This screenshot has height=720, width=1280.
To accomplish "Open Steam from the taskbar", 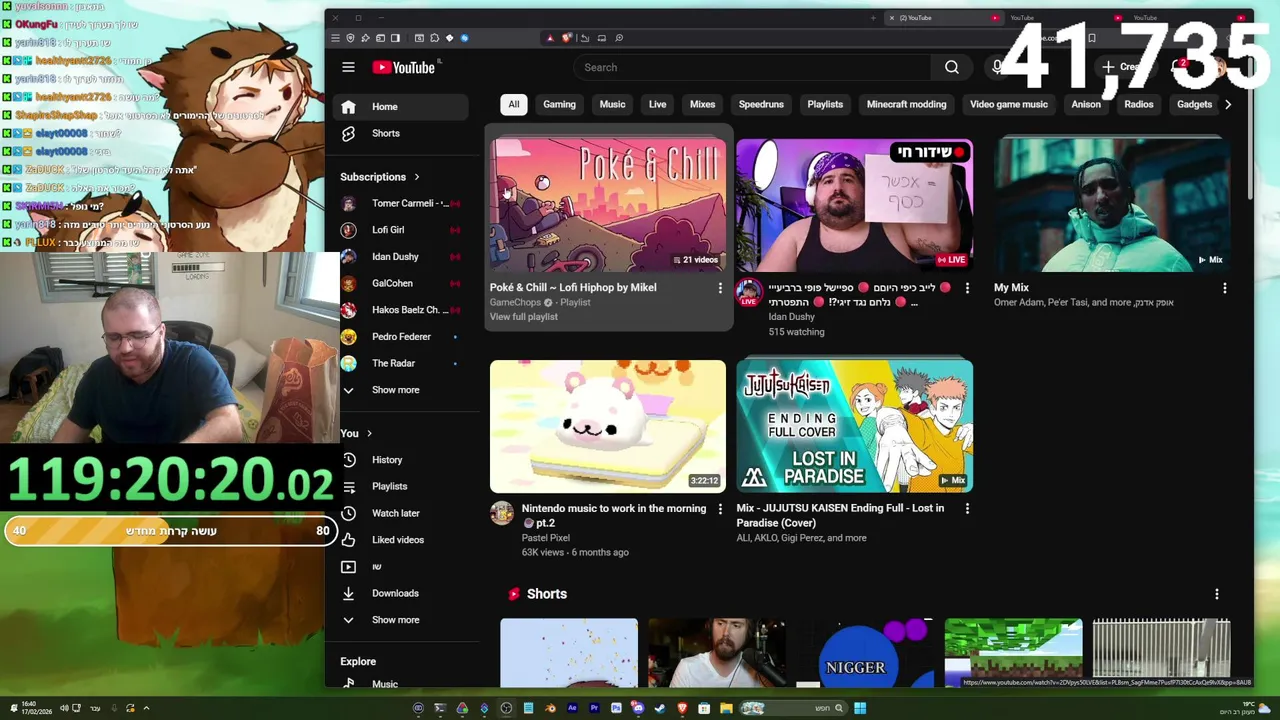I will [660, 708].
